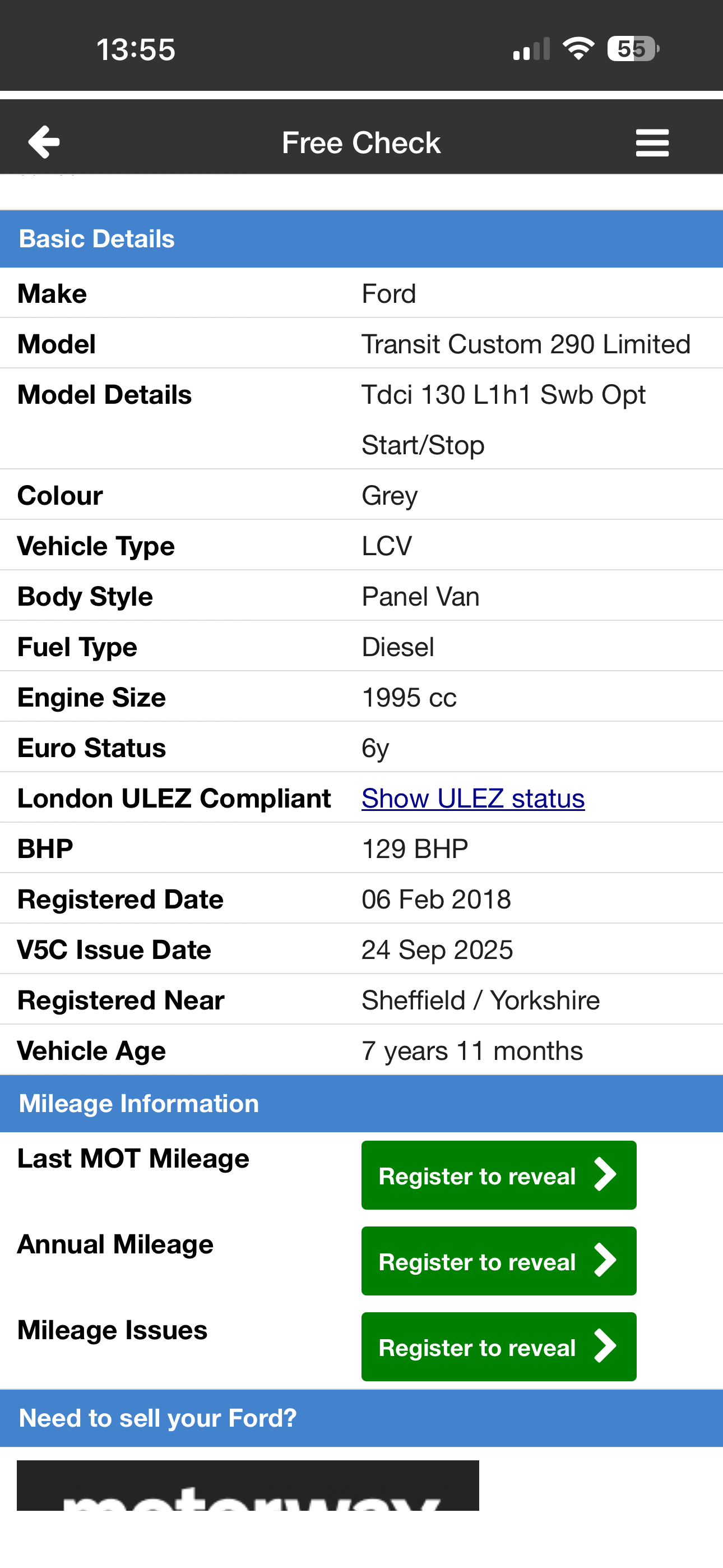Tap the Mileage Information section header
This screenshot has width=723, height=1568.
pos(138,1103)
